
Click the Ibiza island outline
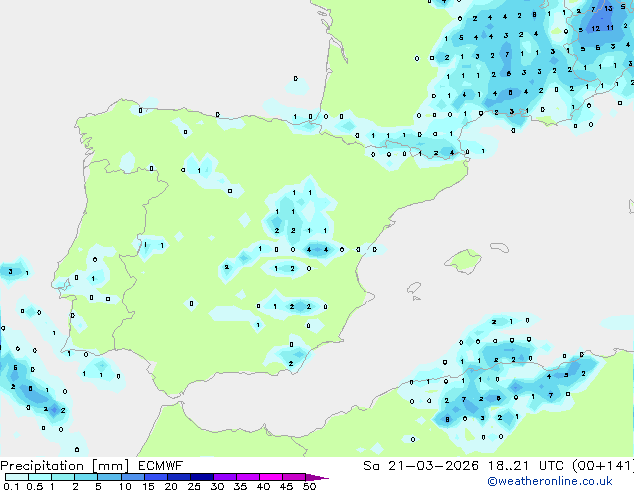click(x=414, y=288)
